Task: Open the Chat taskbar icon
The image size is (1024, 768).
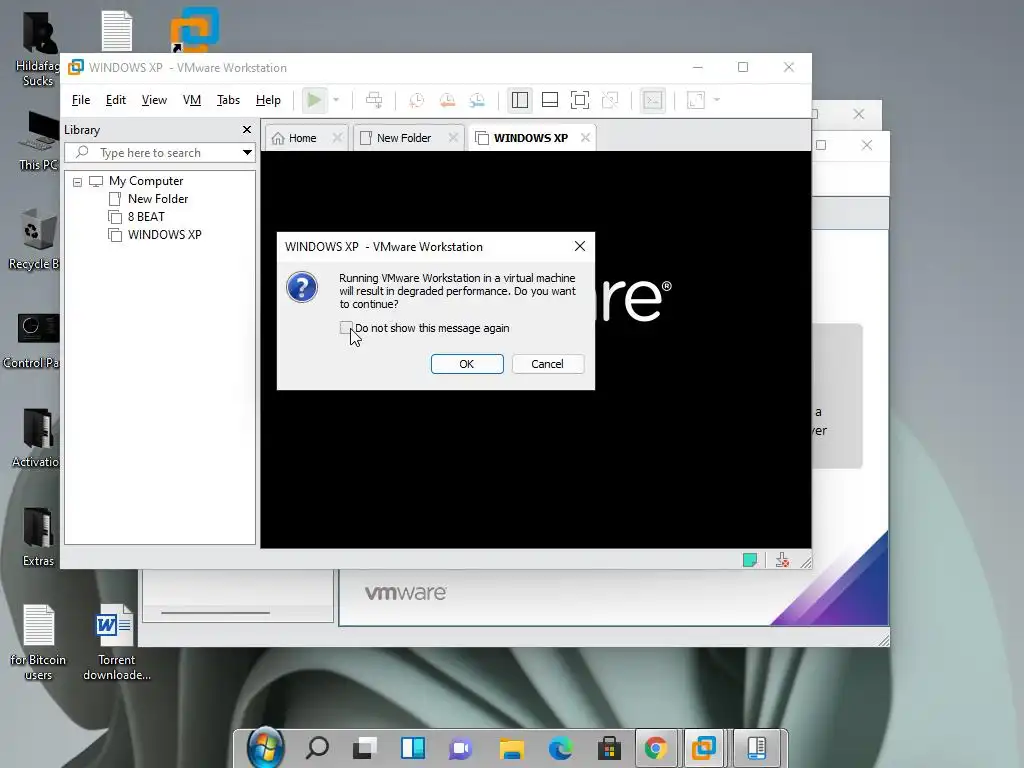Action: [x=461, y=748]
